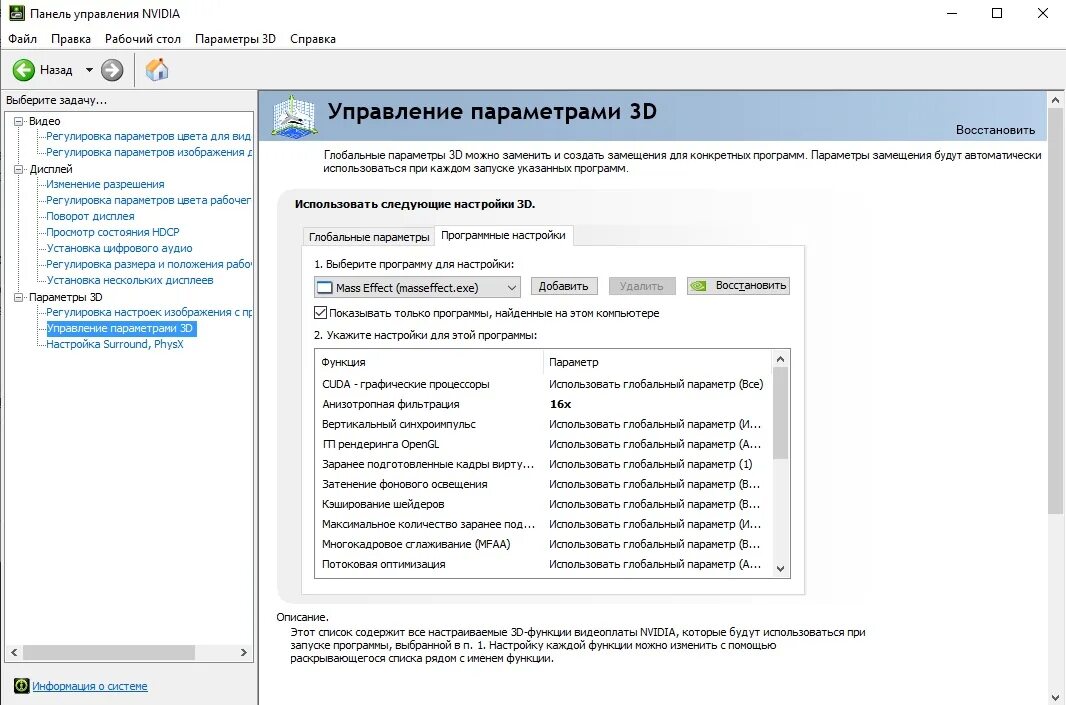Toggle 'Показывать только программы' checkbox

coord(320,313)
